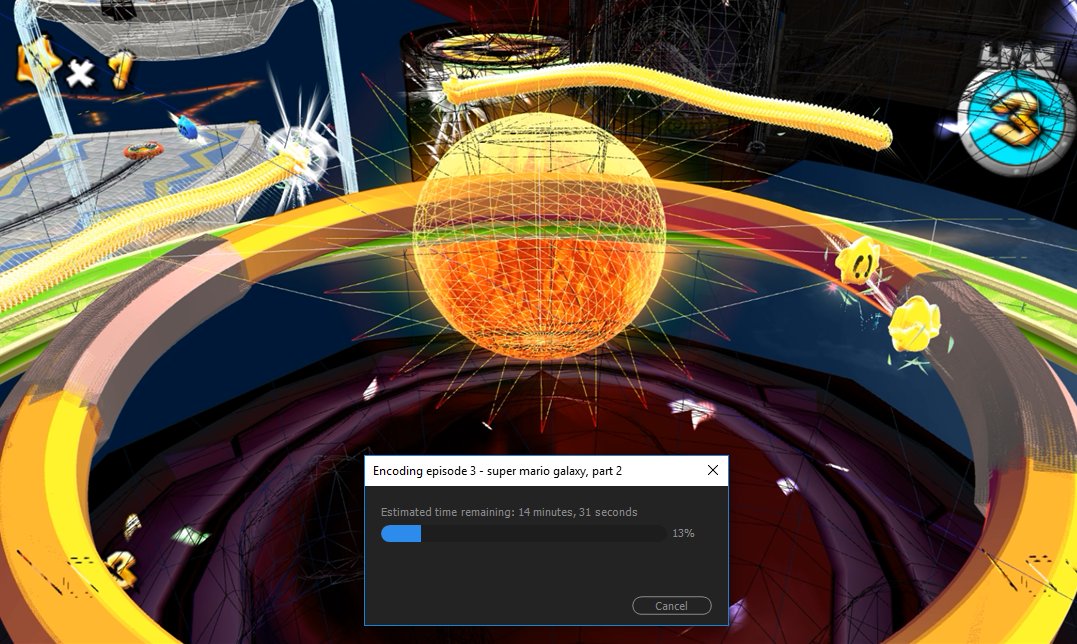
Task: Close the Encoding episode 3 dialog
Action: click(x=713, y=470)
